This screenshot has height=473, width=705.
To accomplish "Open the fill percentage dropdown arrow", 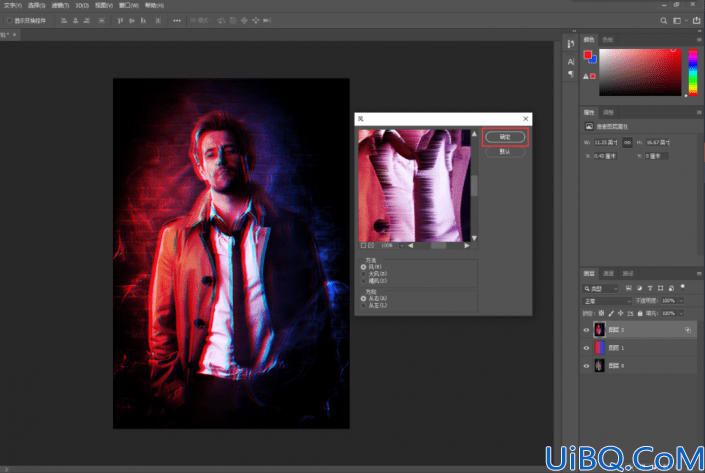I will coord(681,313).
